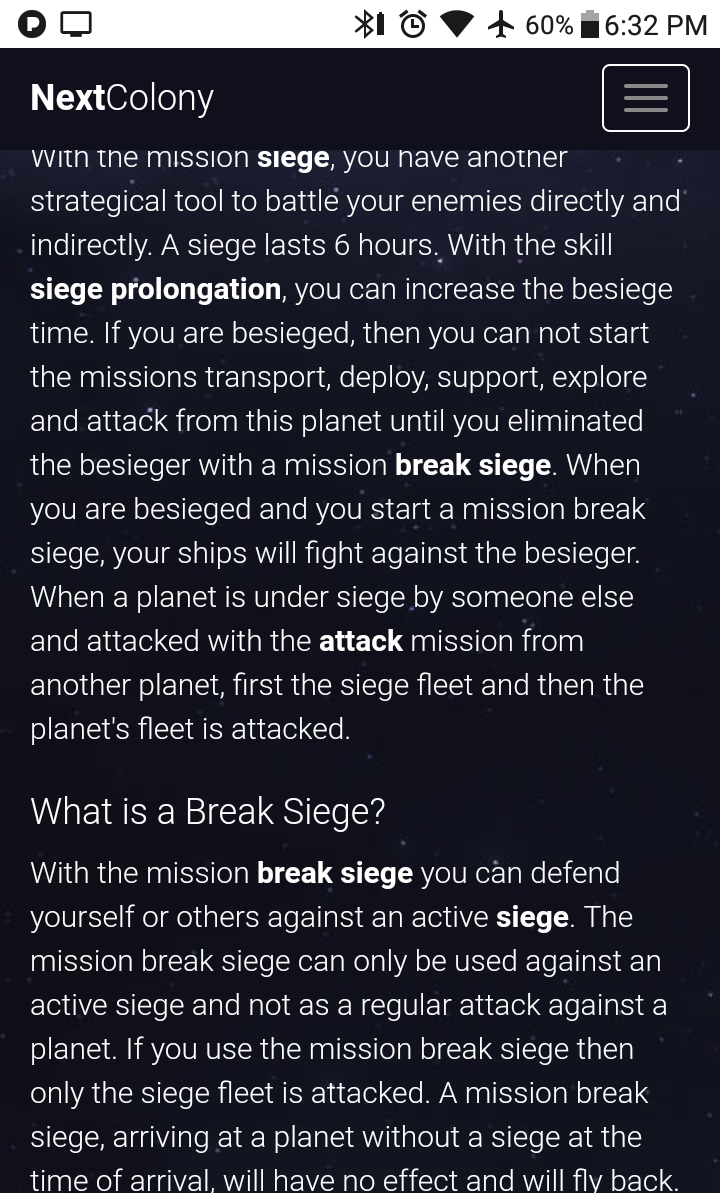This screenshot has width=720, height=1193.
Task: Tap the round P notification icon
Action: tap(31, 24)
